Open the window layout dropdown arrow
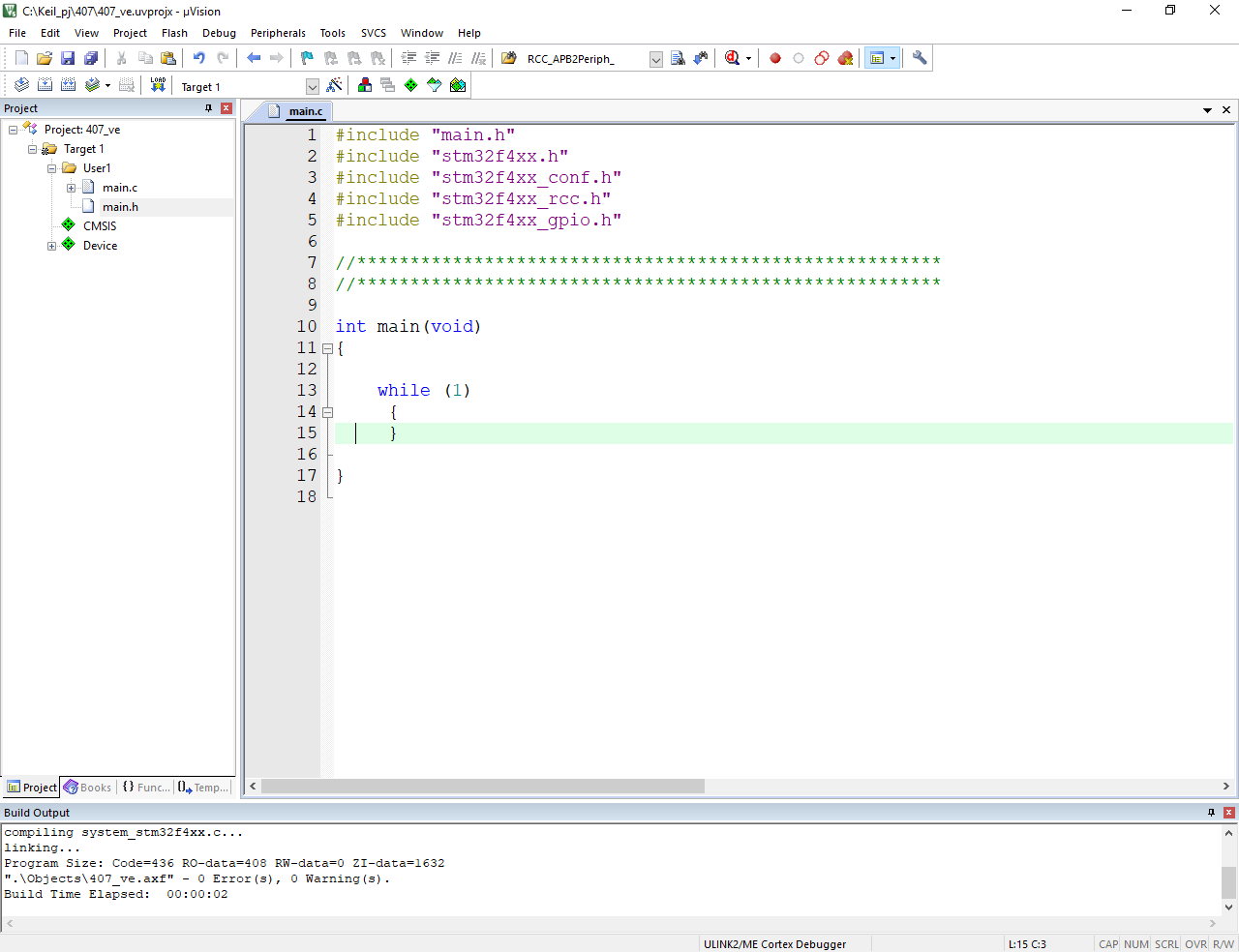The image size is (1239, 952). (x=892, y=58)
